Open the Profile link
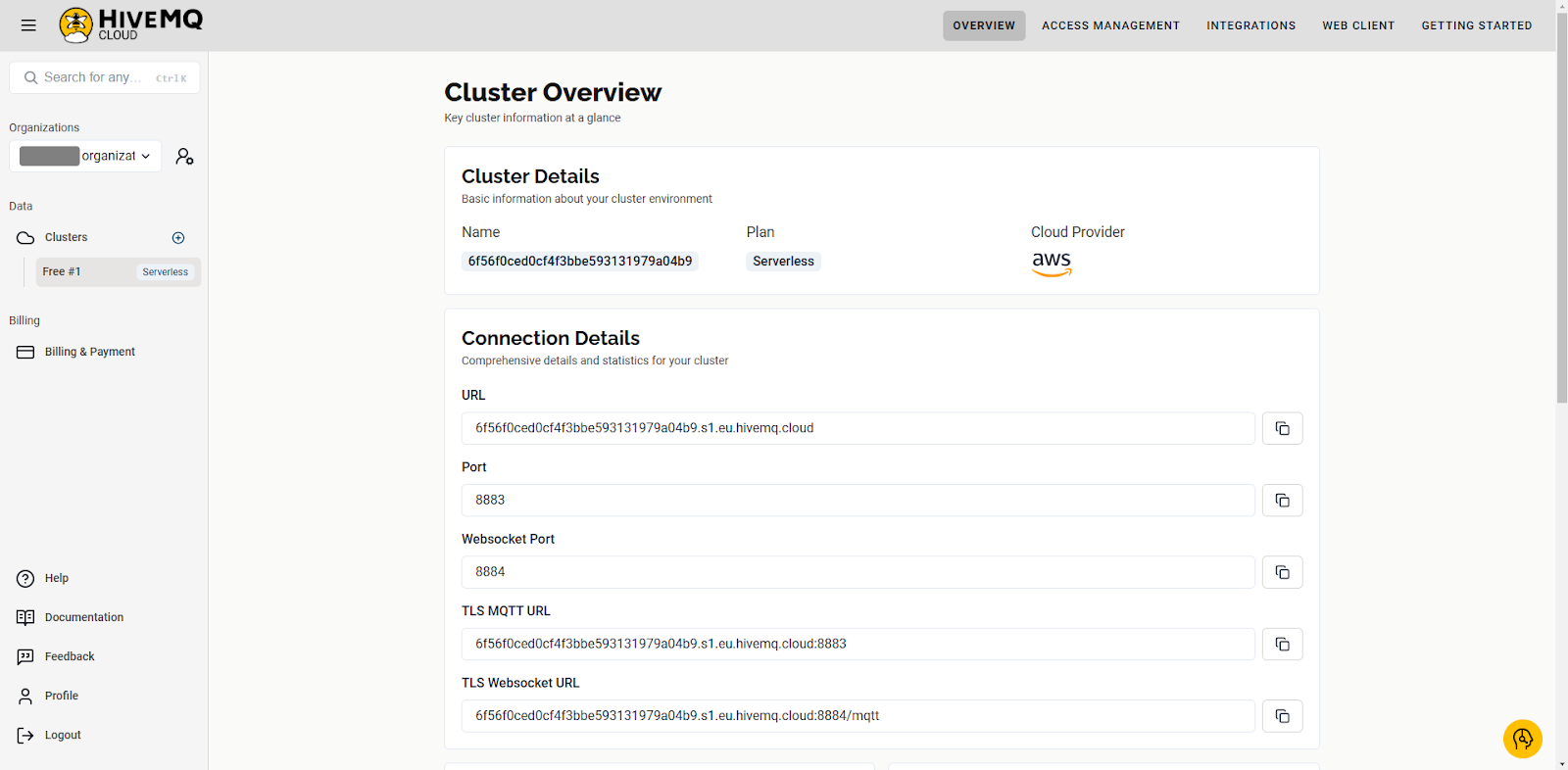 [x=62, y=696]
